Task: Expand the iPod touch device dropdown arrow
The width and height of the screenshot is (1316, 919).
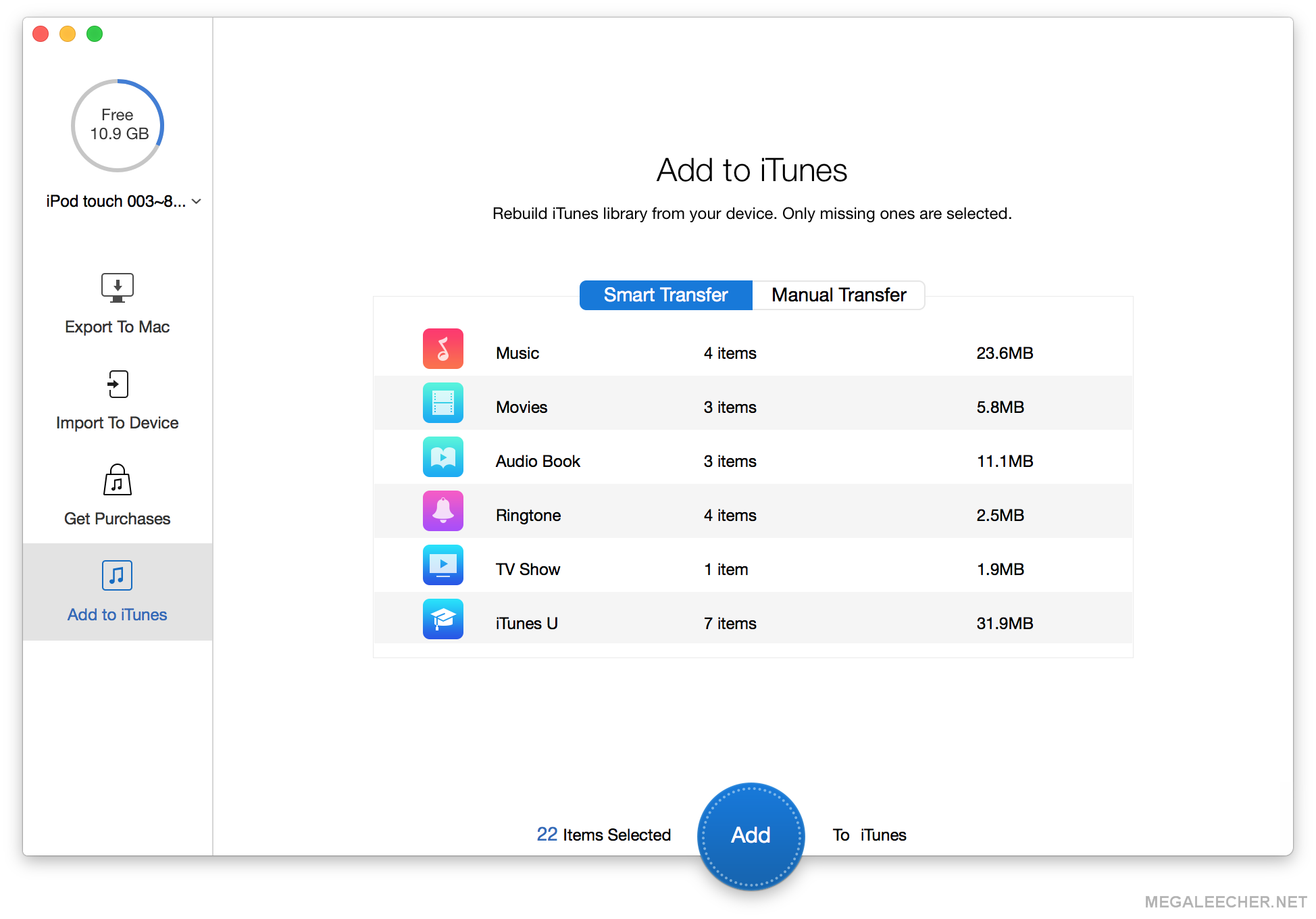Action: [x=197, y=201]
